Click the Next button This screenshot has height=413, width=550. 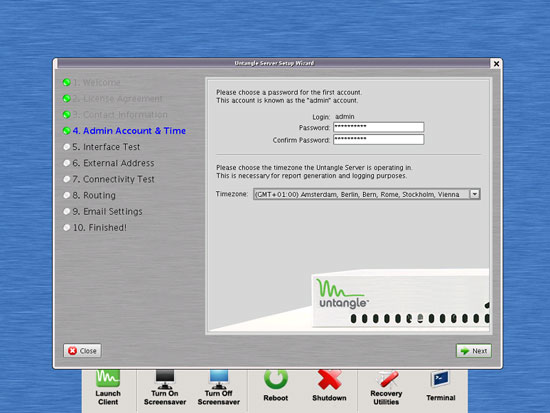(x=474, y=351)
